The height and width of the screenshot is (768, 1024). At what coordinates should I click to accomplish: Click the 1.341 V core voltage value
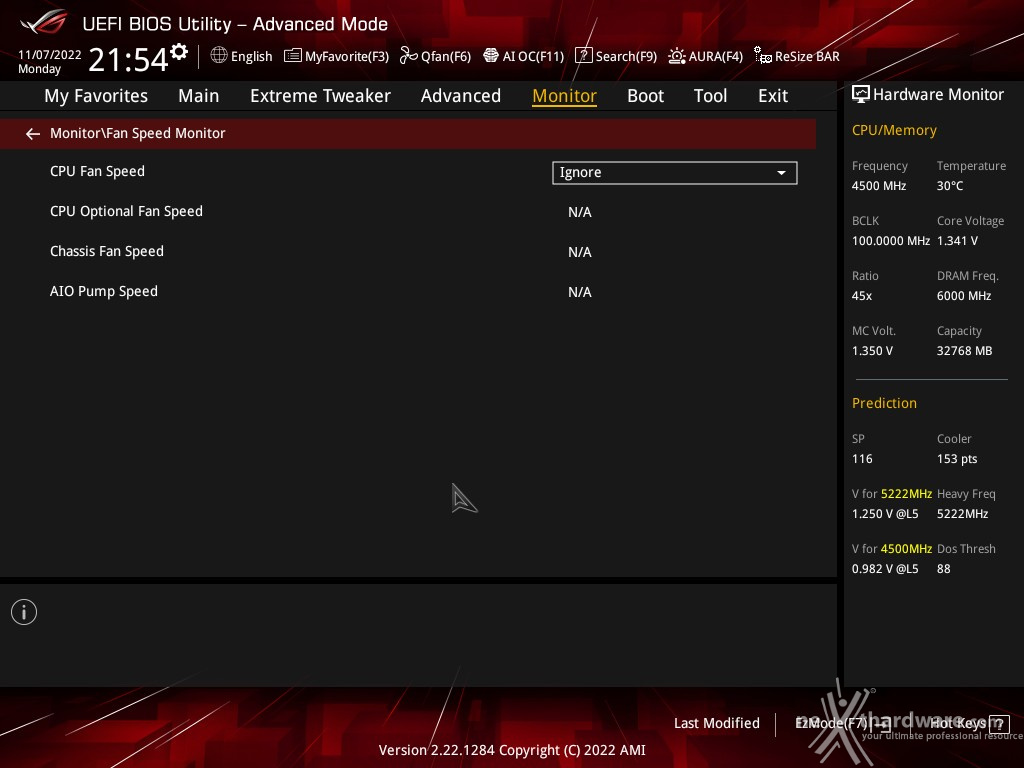pos(957,241)
